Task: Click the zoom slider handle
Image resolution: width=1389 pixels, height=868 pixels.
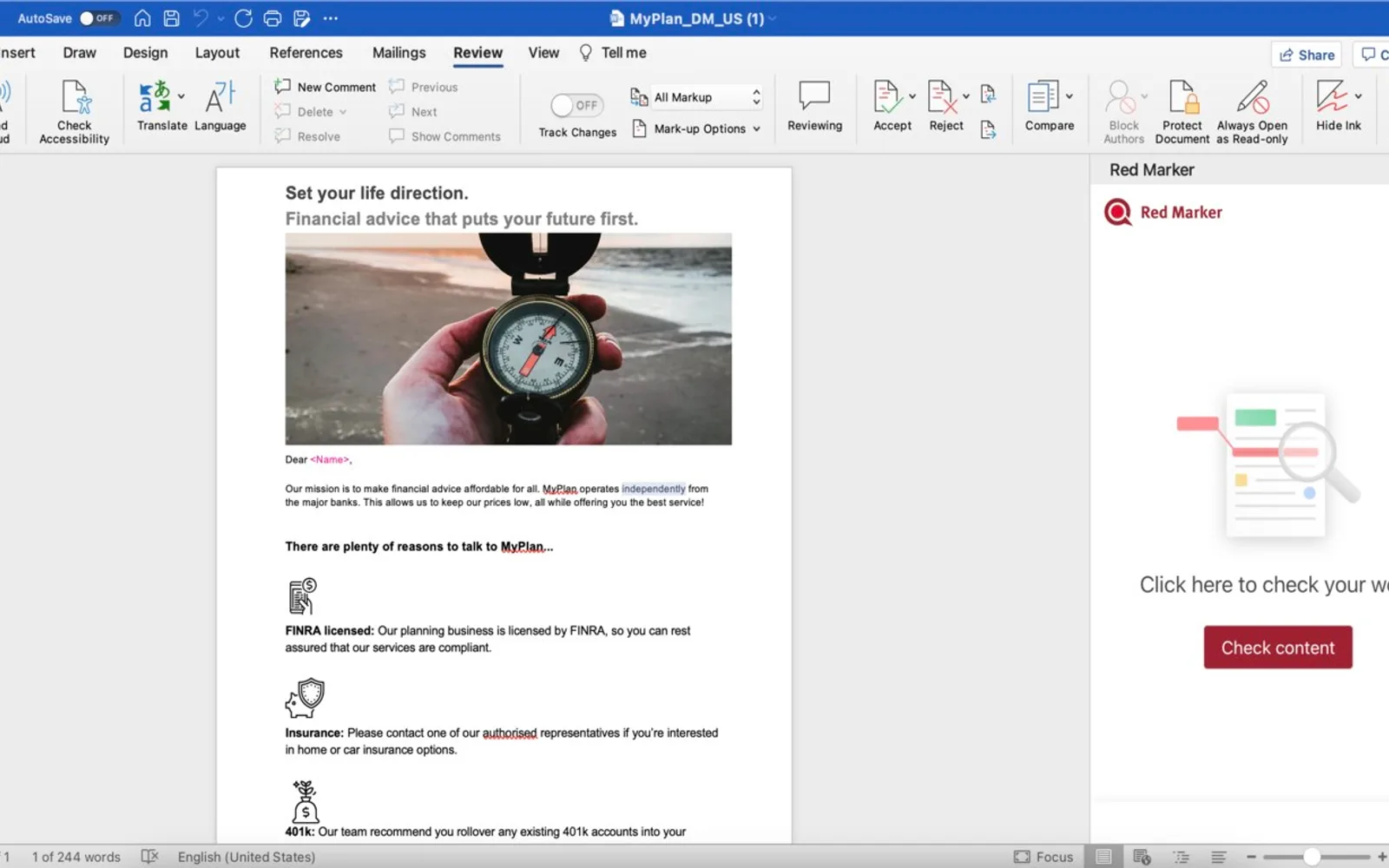Action: tap(1312, 857)
